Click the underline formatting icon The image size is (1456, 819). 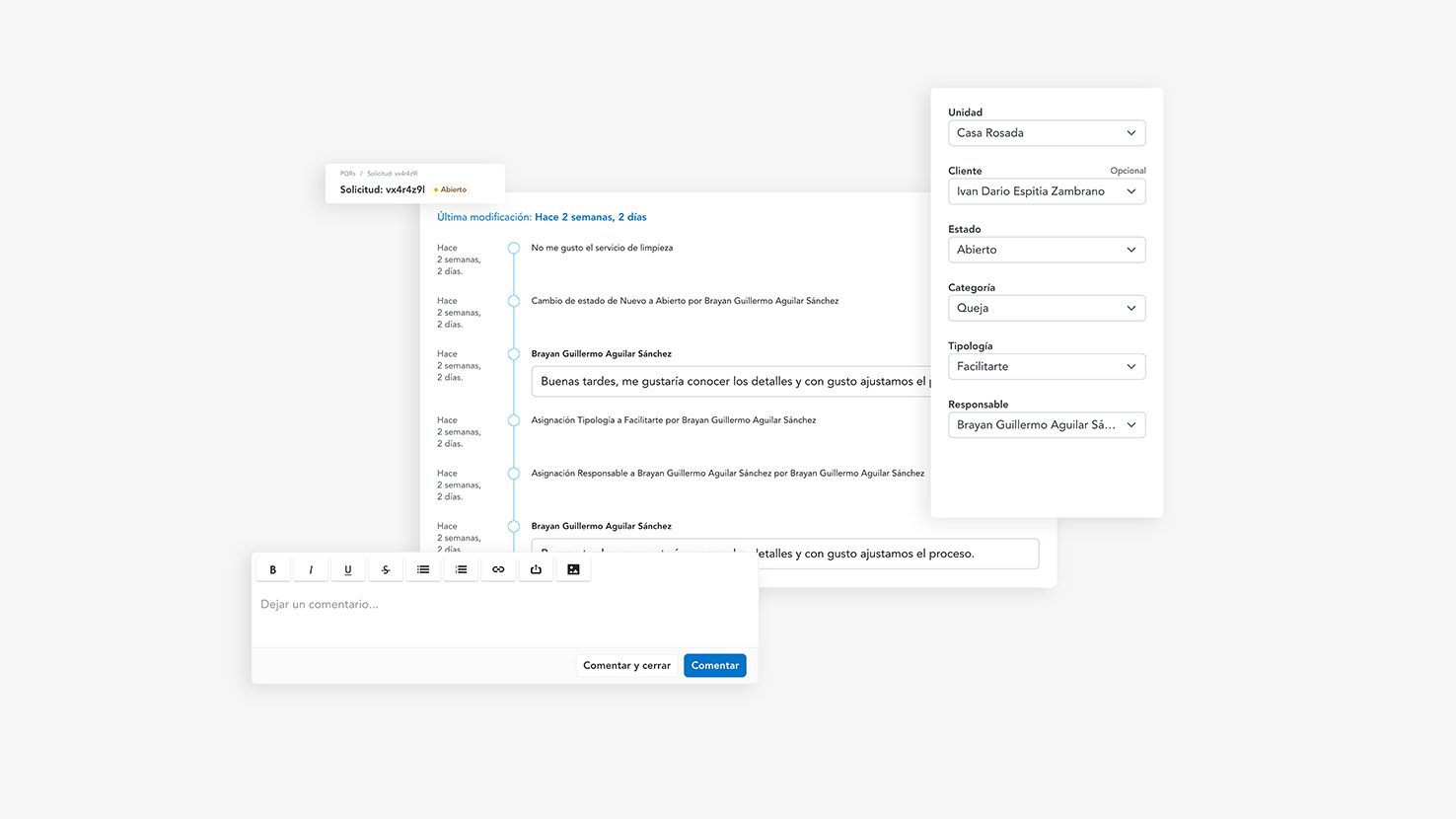click(x=348, y=569)
